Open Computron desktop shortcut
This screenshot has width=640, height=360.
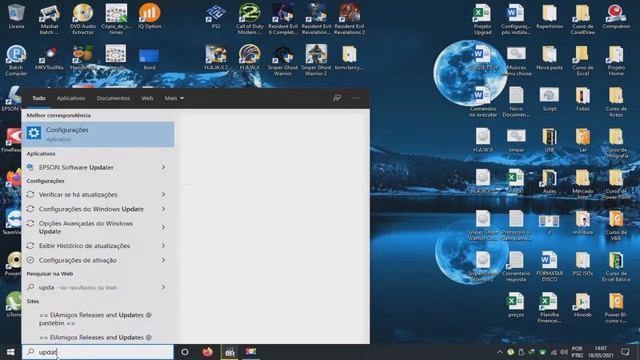(x=616, y=17)
